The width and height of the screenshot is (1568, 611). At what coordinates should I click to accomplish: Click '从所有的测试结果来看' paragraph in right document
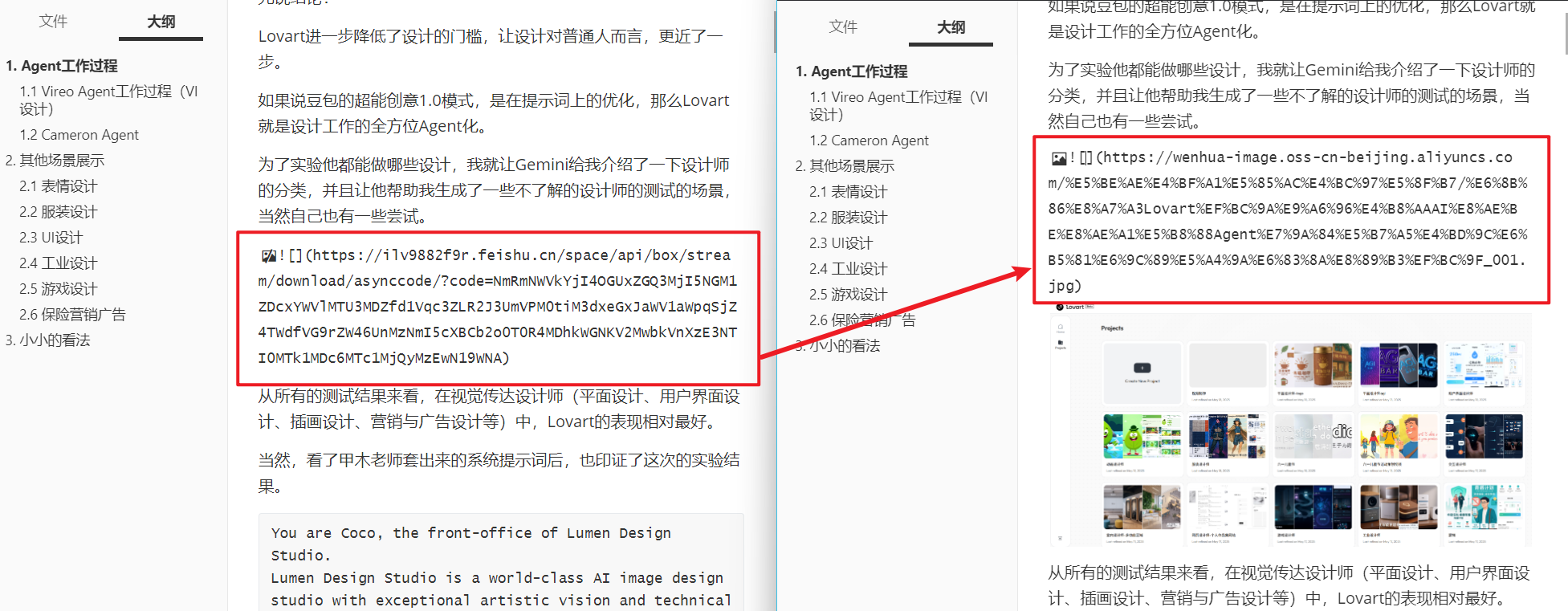pos(1289,585)
